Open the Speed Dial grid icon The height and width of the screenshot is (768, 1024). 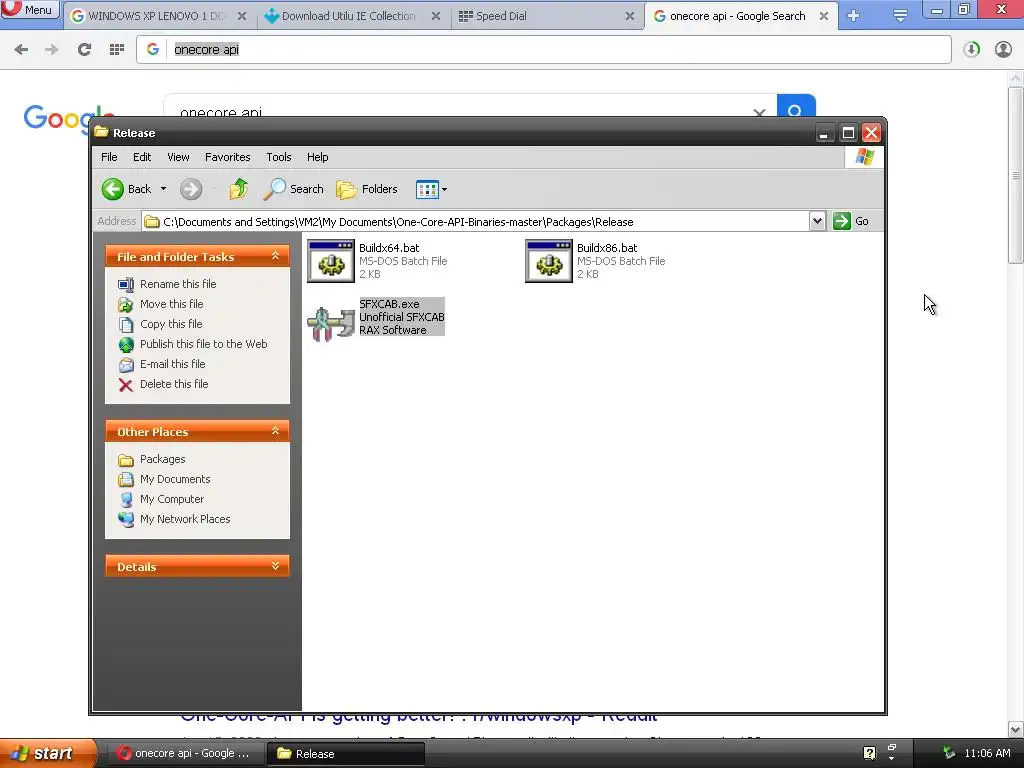[117, 49]
